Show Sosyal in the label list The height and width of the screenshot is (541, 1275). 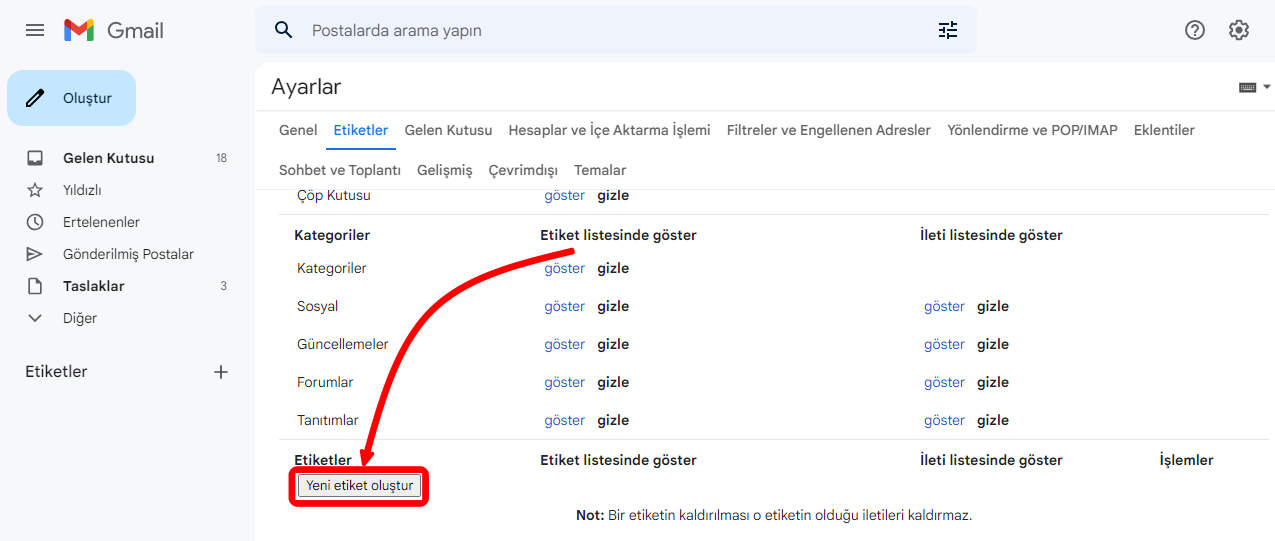565,306
